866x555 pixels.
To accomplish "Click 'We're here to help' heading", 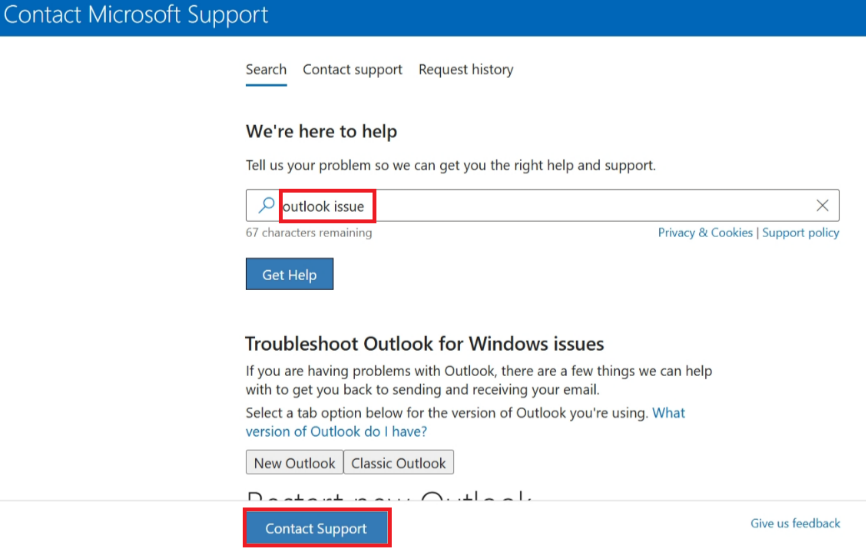I will pyautogui.click(x=321, y=131).
